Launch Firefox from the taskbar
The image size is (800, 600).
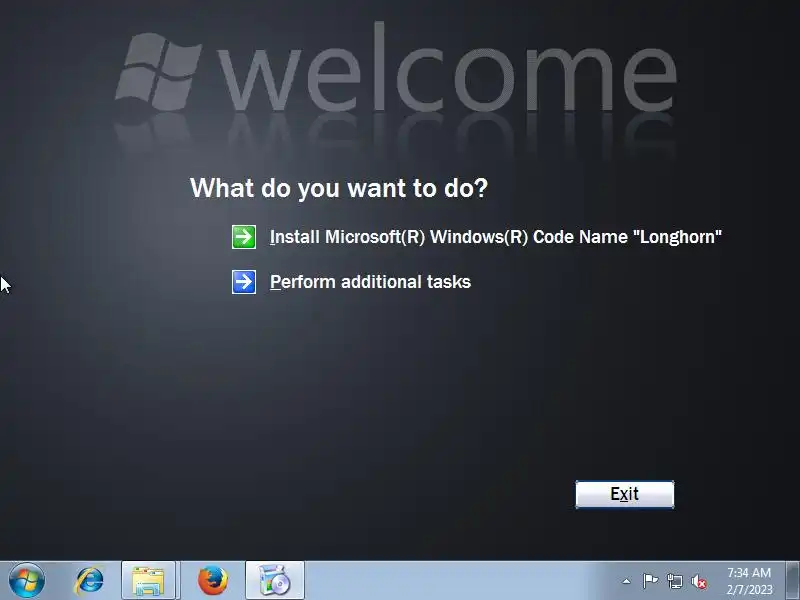[x=212, y=581]
